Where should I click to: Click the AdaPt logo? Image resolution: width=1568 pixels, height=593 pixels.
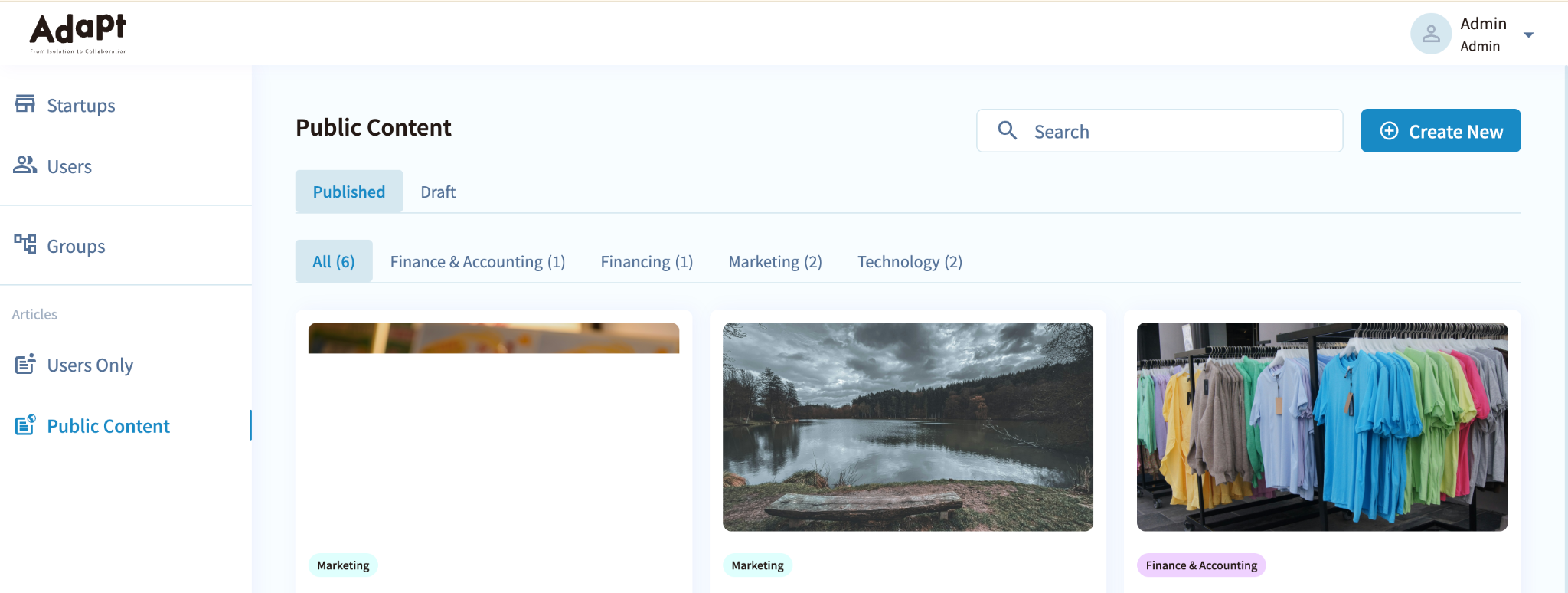pyautogui.click(x=78, y=34)
